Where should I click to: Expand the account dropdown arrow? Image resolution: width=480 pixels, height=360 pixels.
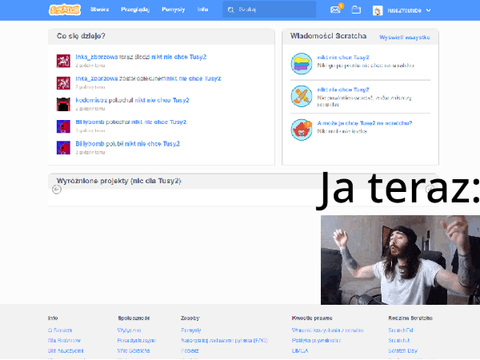pyautogui.click(x=428, y=10)
